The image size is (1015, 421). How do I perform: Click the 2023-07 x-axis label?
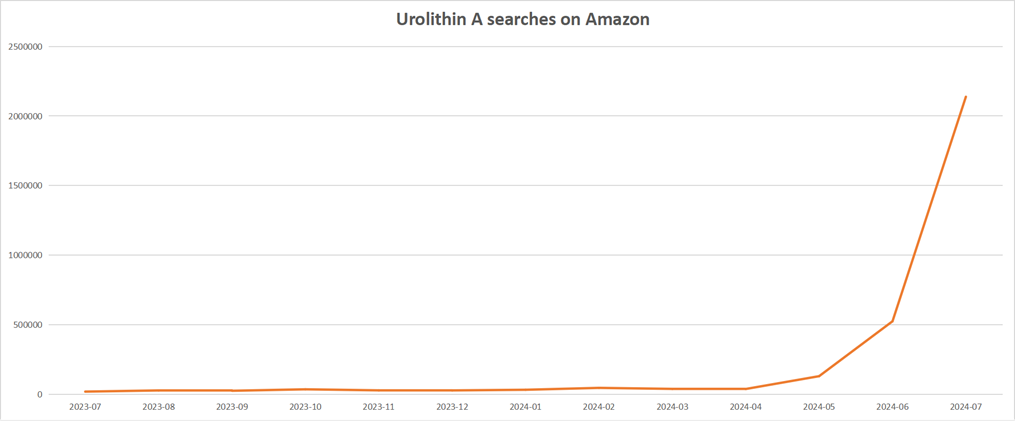85,407
